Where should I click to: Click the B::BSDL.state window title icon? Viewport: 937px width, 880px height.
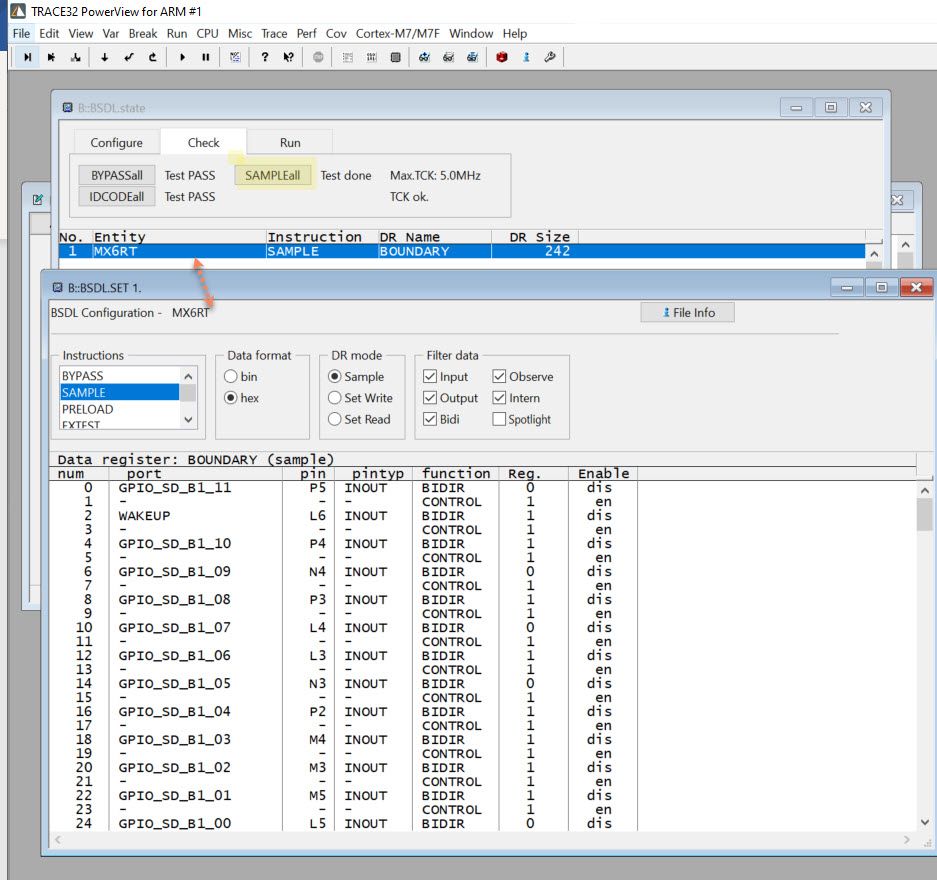point(68,108)
